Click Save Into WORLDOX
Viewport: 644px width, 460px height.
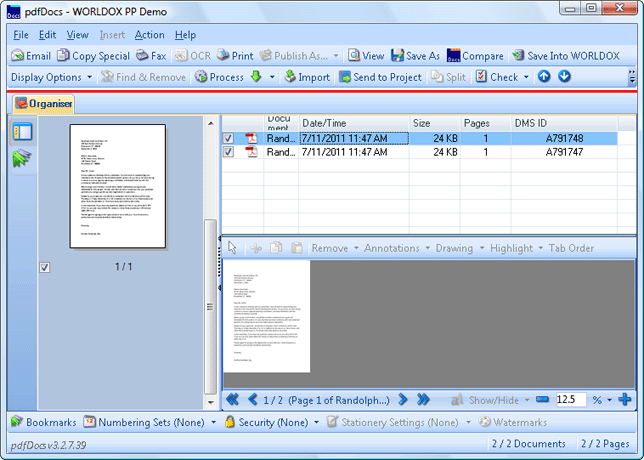coord(566,55)
